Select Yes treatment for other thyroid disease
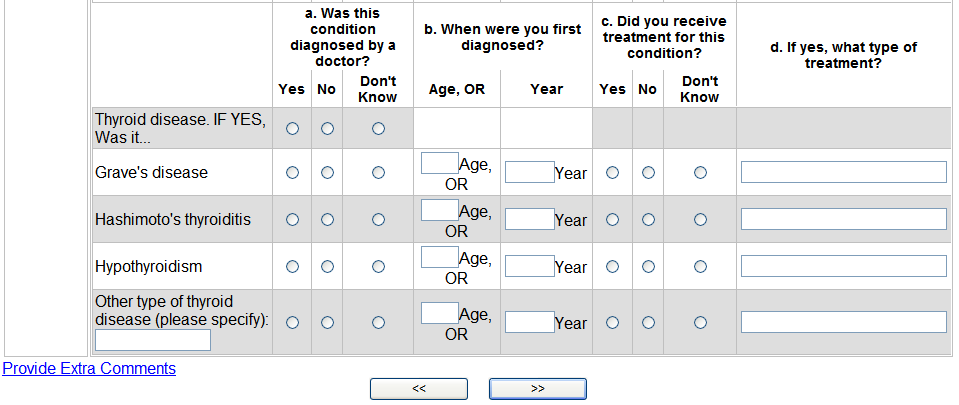Image resolution: width=959 pixels, height=405 pixels. (x=612, y=322)
